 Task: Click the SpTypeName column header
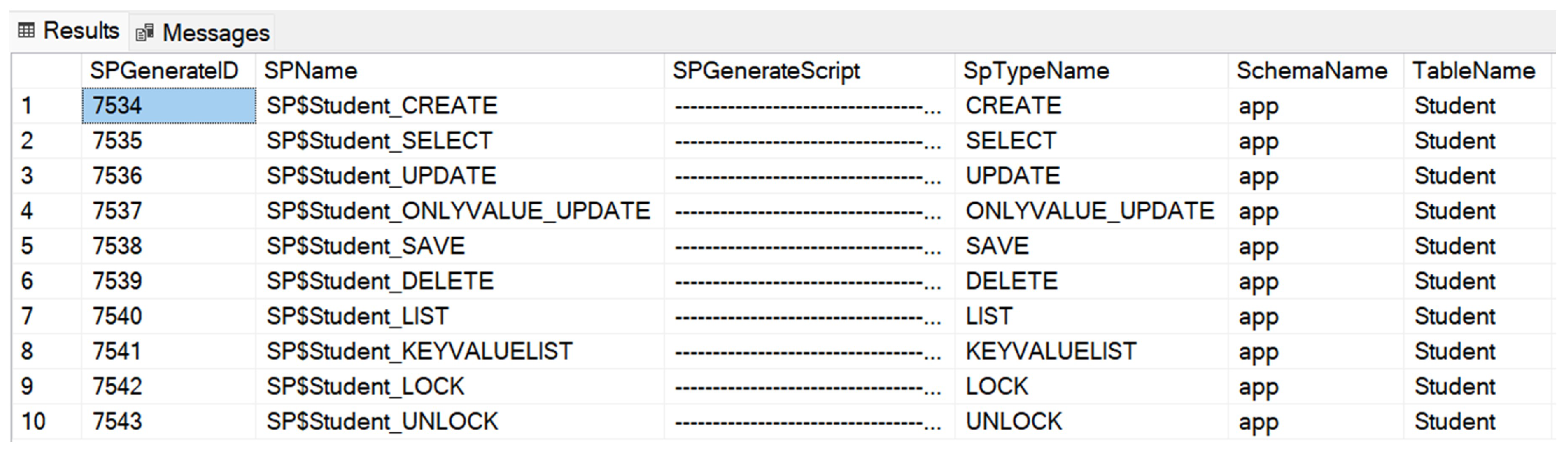(1036, 71)
